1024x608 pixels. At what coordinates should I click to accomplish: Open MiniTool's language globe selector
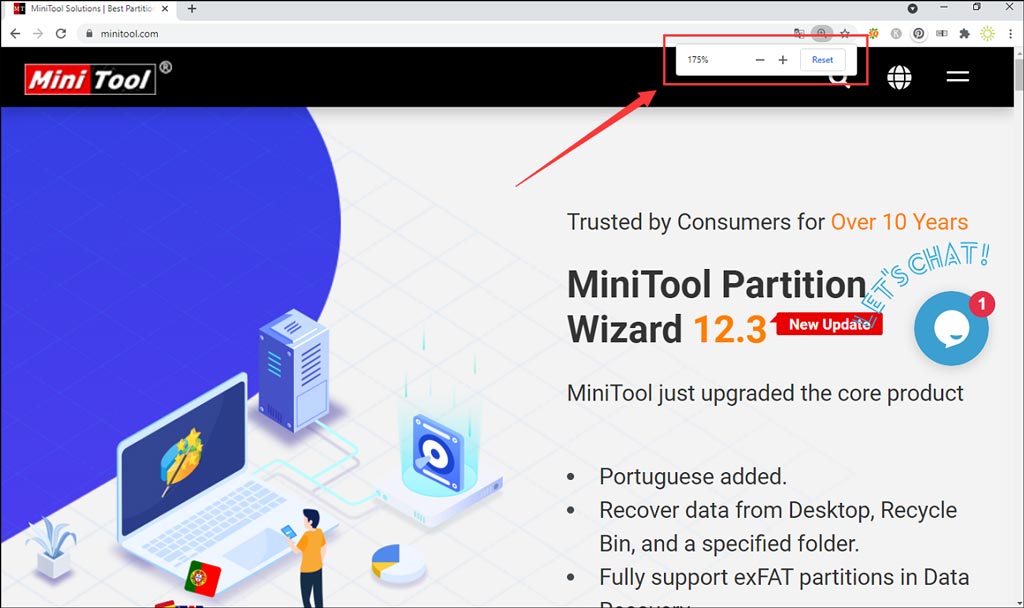coord(899,76)
